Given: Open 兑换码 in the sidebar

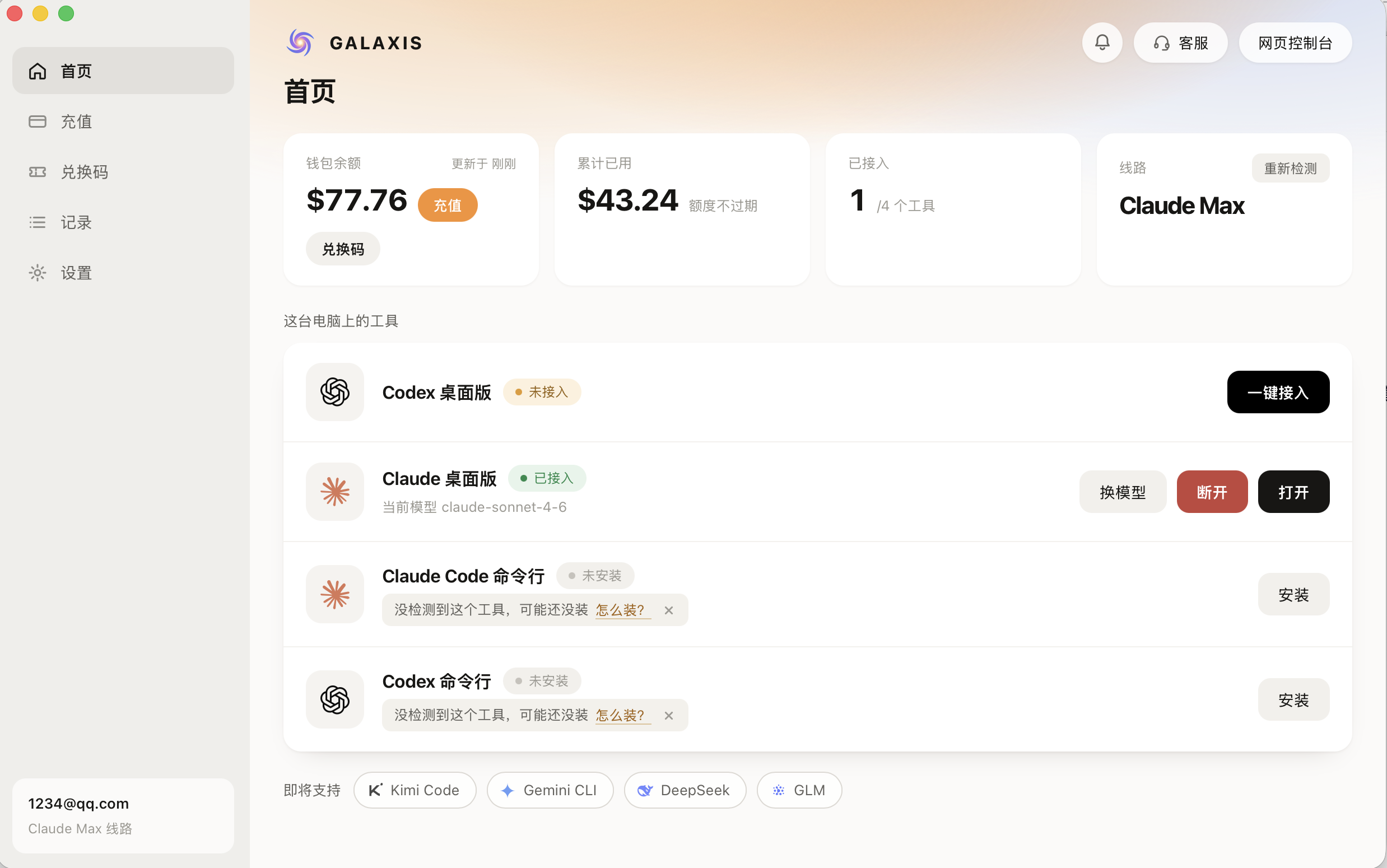Looking at the screenshot, I should (123, 172).
